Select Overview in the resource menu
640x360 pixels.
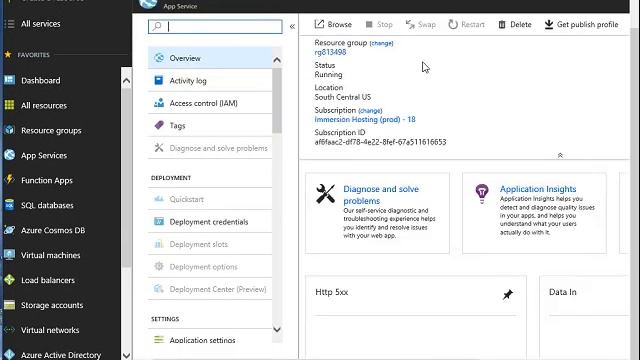tap(210, 58)
